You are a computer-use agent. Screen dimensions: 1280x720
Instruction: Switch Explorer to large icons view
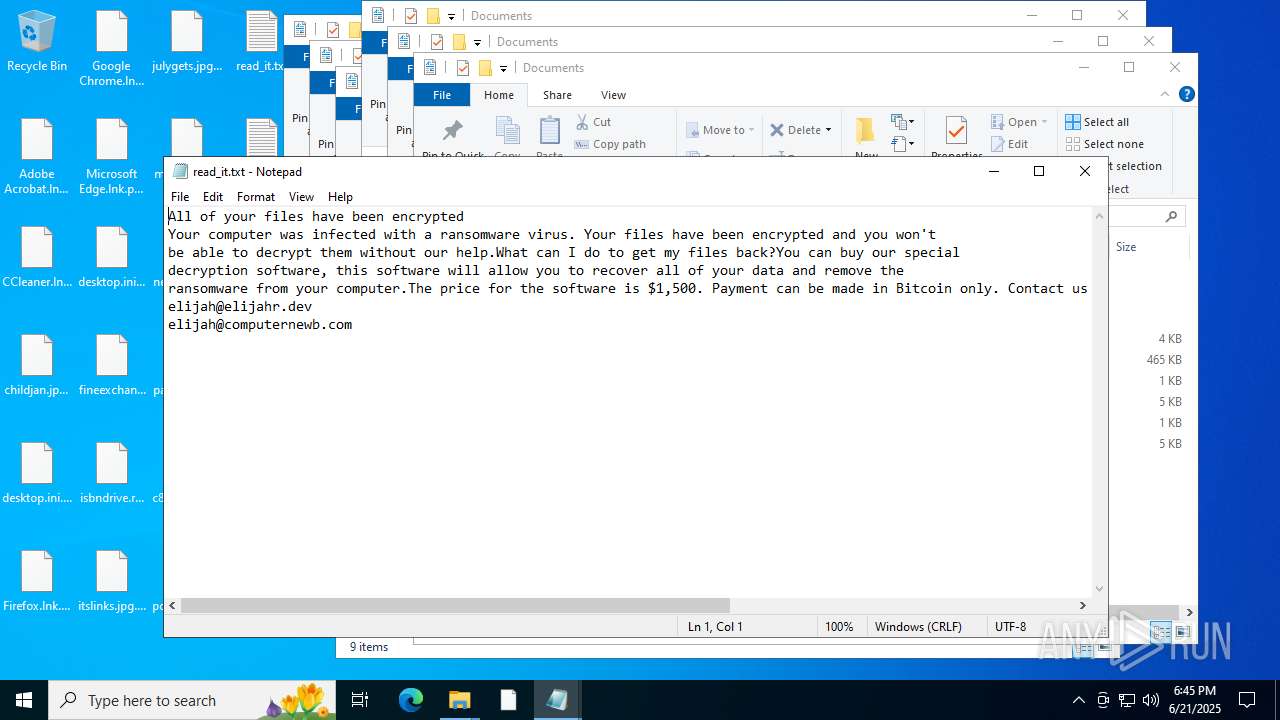tap(1182, 632)
